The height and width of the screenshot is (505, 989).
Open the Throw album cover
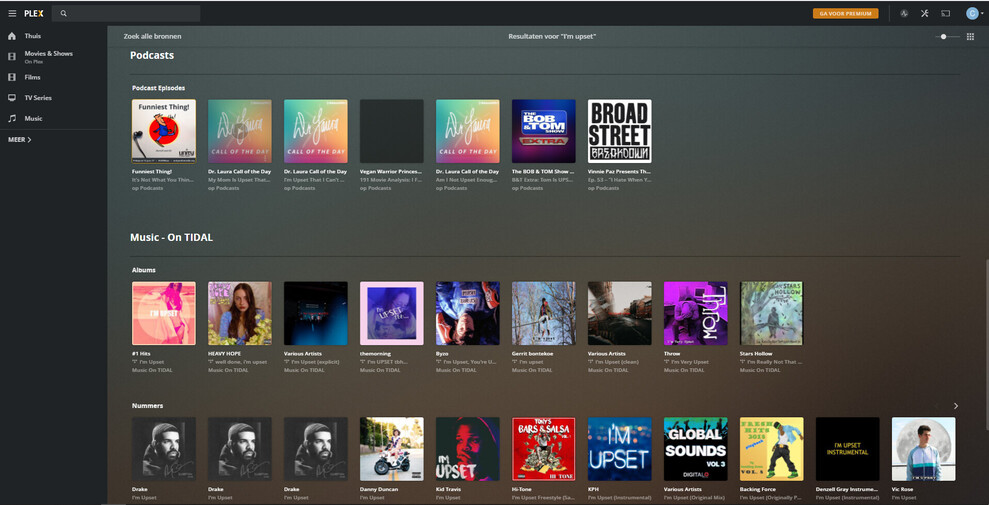[x=696, y=313]
